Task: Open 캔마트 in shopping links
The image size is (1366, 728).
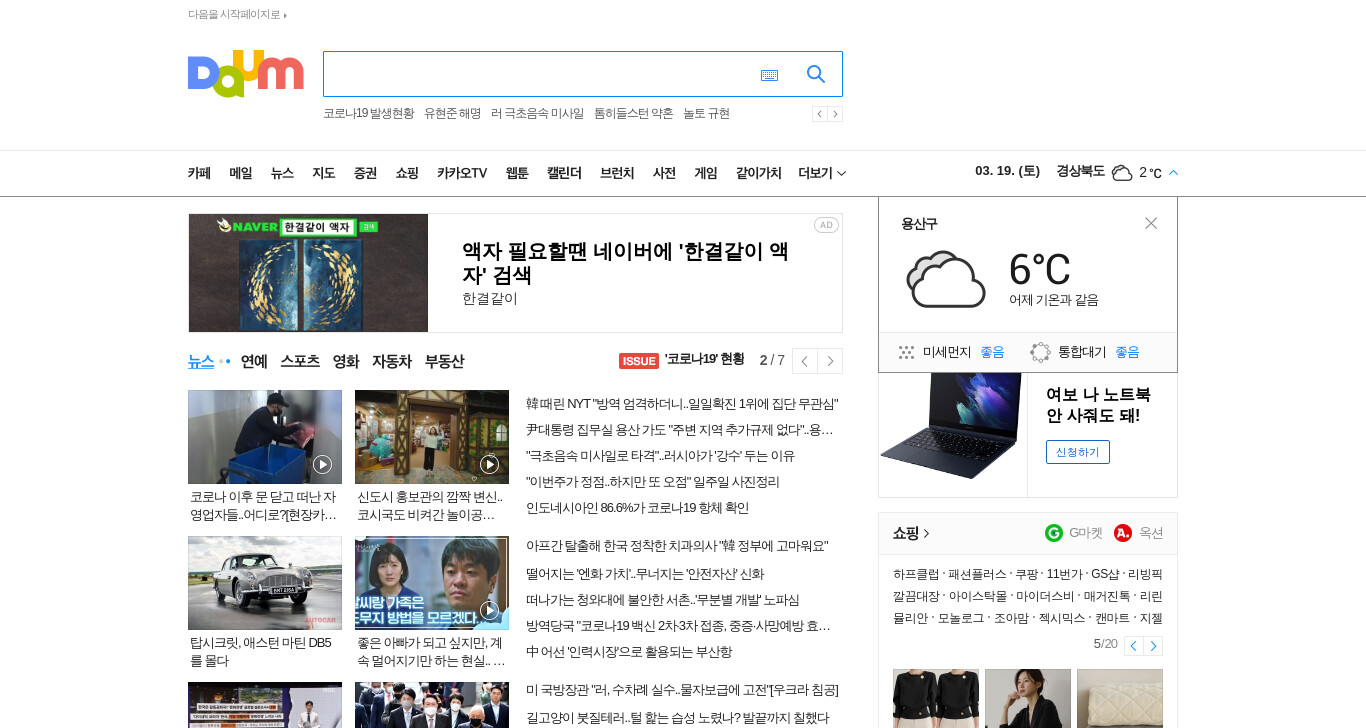Action: click(x=1112, y=618)
